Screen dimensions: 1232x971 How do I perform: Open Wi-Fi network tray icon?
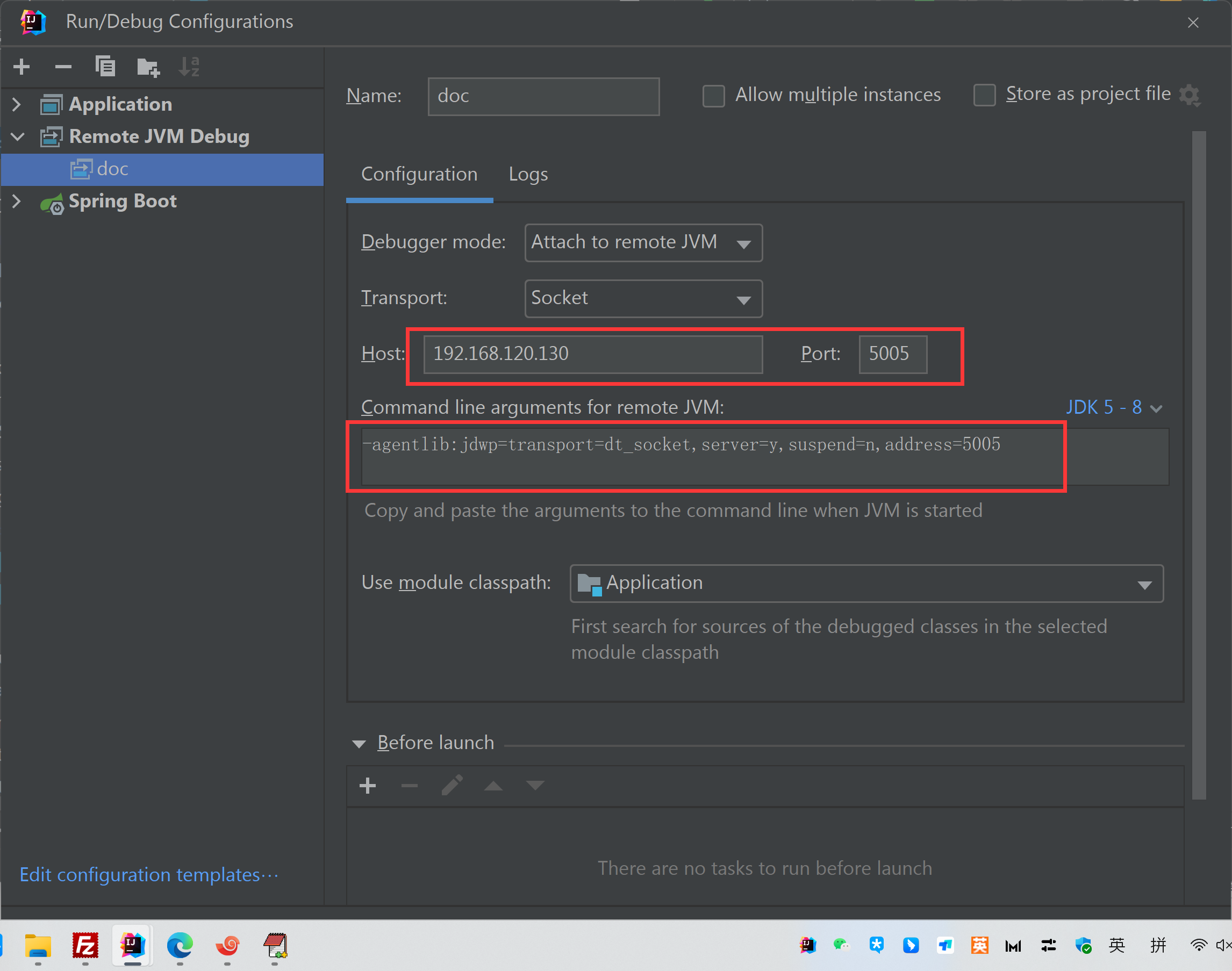click(1199, 945)
